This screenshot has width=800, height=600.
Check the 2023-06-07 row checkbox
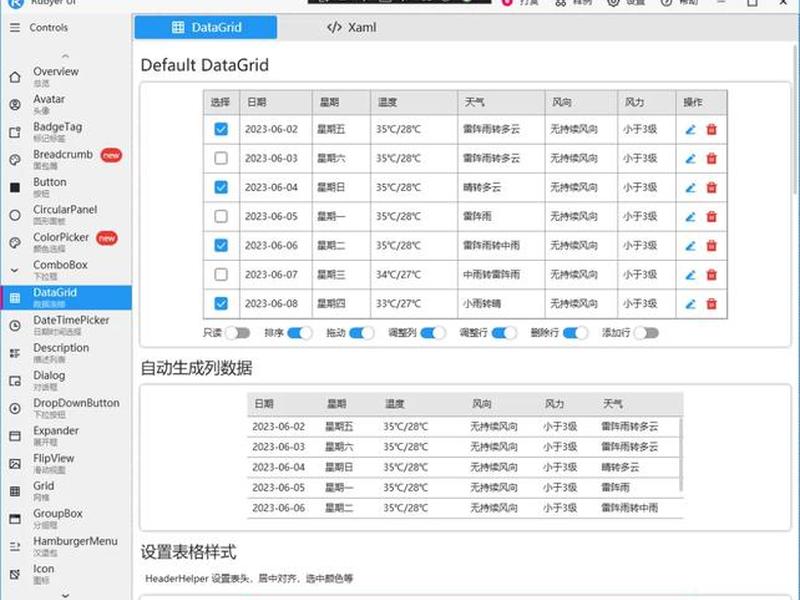coord(221,274)
